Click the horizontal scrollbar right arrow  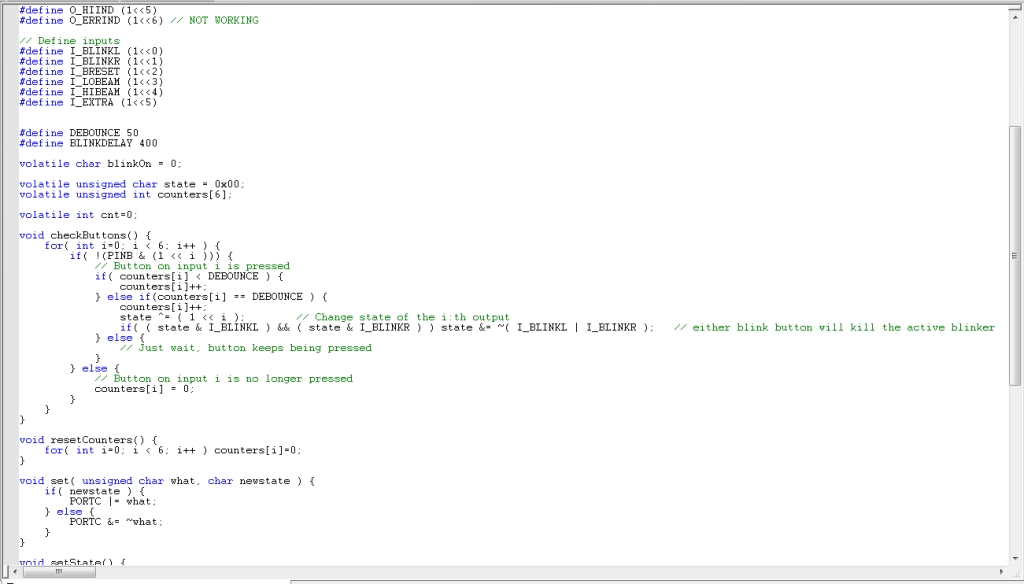point(1003,571)
